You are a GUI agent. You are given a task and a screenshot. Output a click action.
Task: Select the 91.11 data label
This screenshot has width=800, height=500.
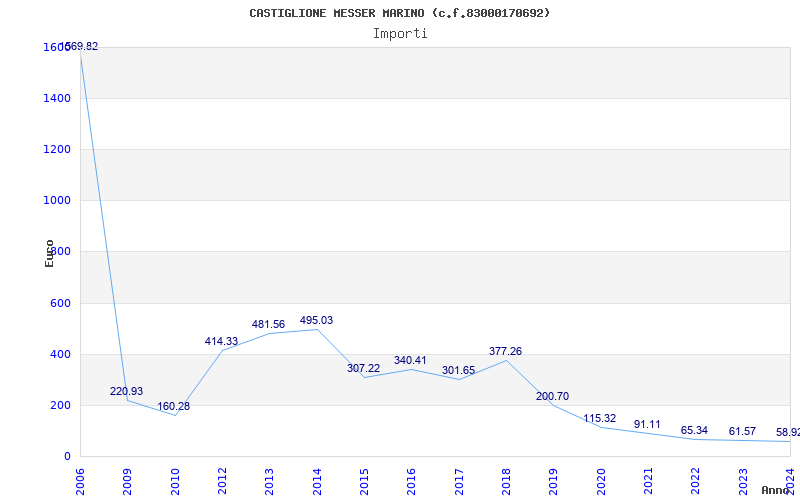[x=647, y=424]
